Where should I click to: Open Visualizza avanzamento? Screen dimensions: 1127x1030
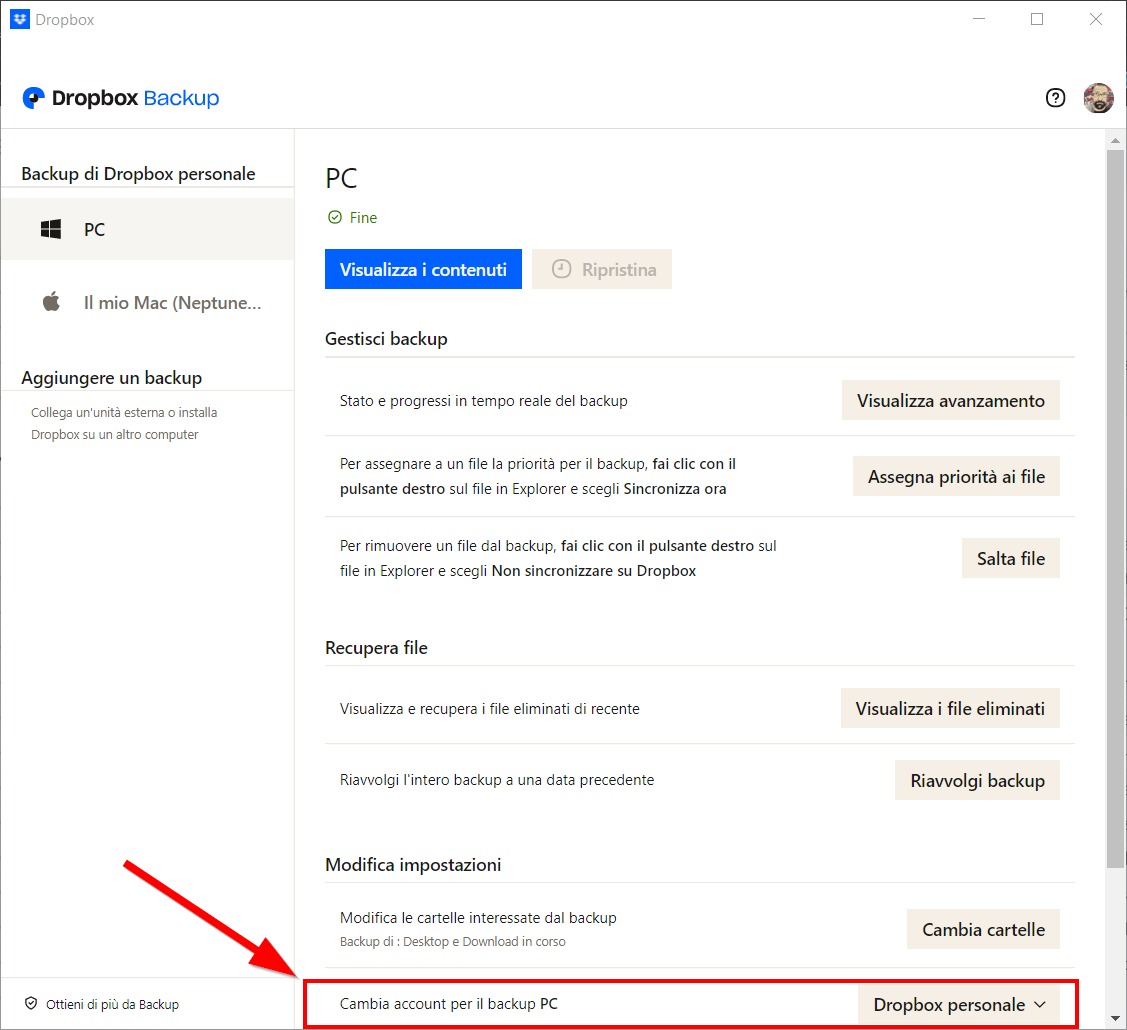click(x=950, y=400)
